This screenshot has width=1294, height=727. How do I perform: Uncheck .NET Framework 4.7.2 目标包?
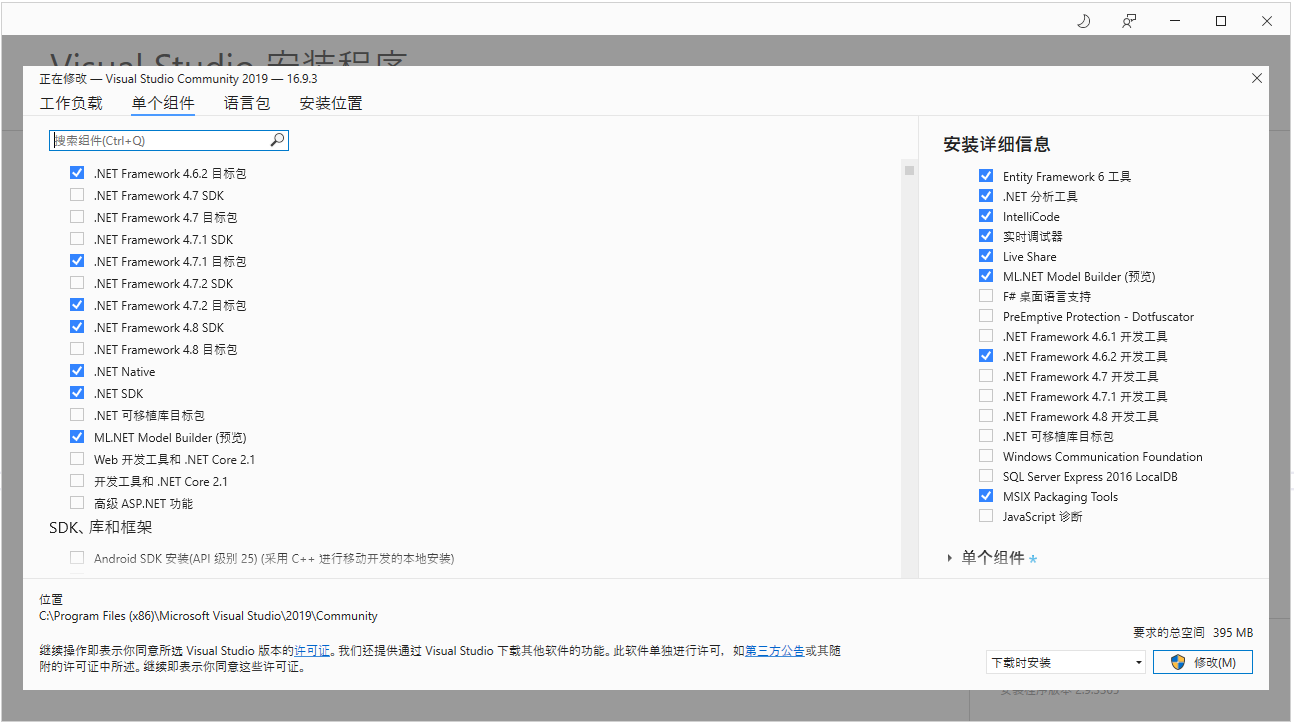77,305
